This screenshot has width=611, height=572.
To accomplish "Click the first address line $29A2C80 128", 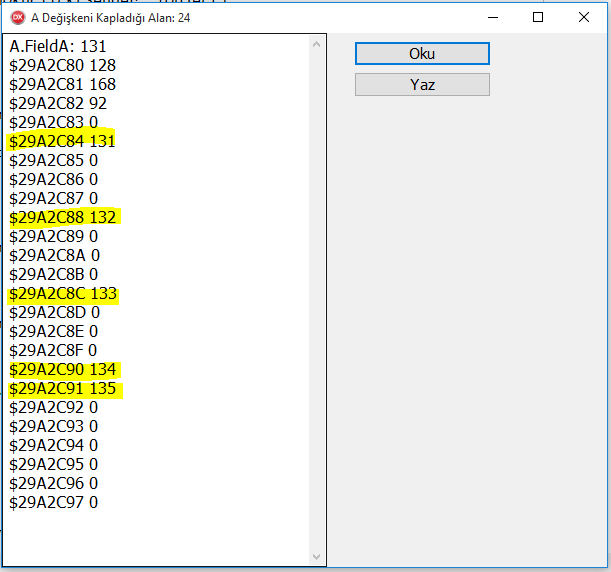I will 62,65.
